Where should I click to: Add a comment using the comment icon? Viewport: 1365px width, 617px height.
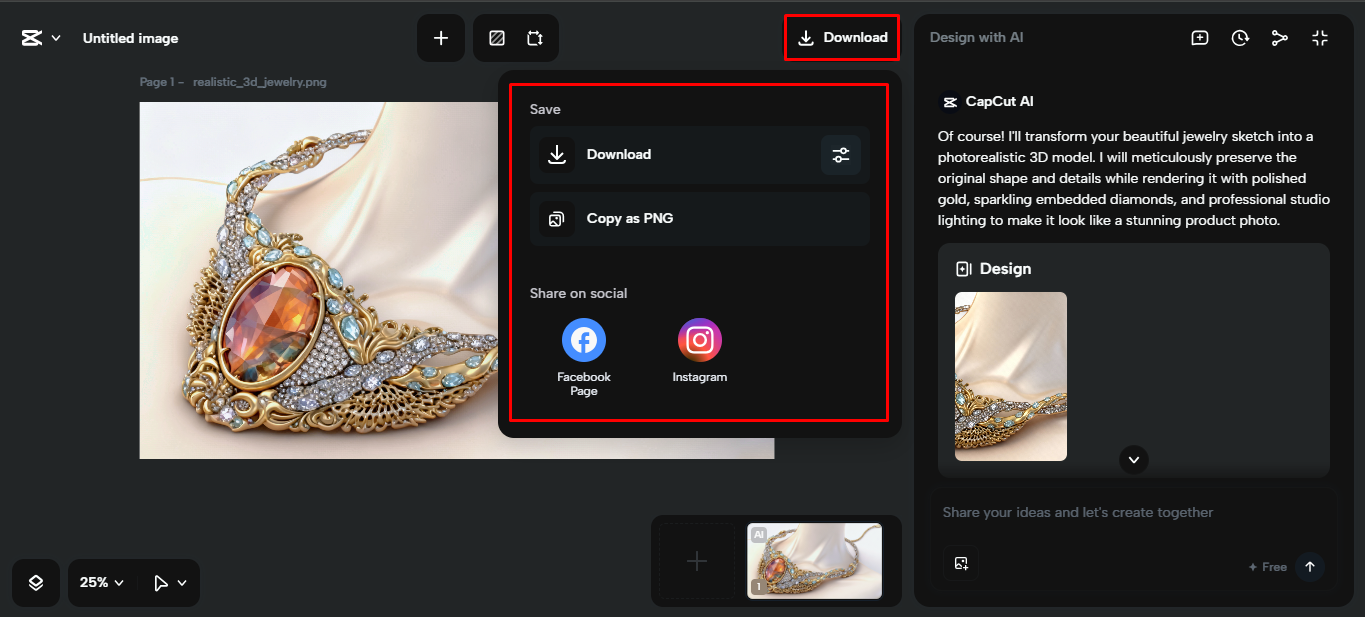click(1199, 37)
